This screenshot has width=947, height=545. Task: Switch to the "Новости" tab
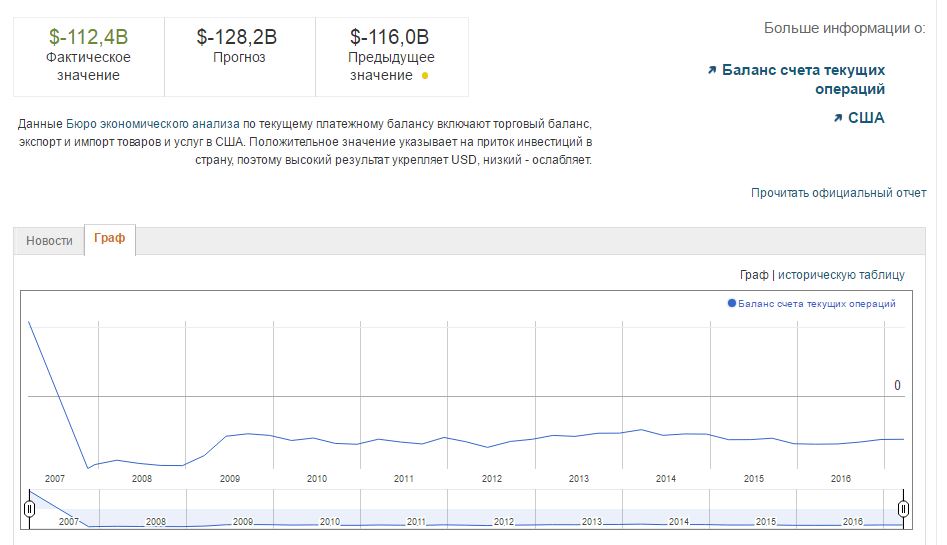click(49, 241)
